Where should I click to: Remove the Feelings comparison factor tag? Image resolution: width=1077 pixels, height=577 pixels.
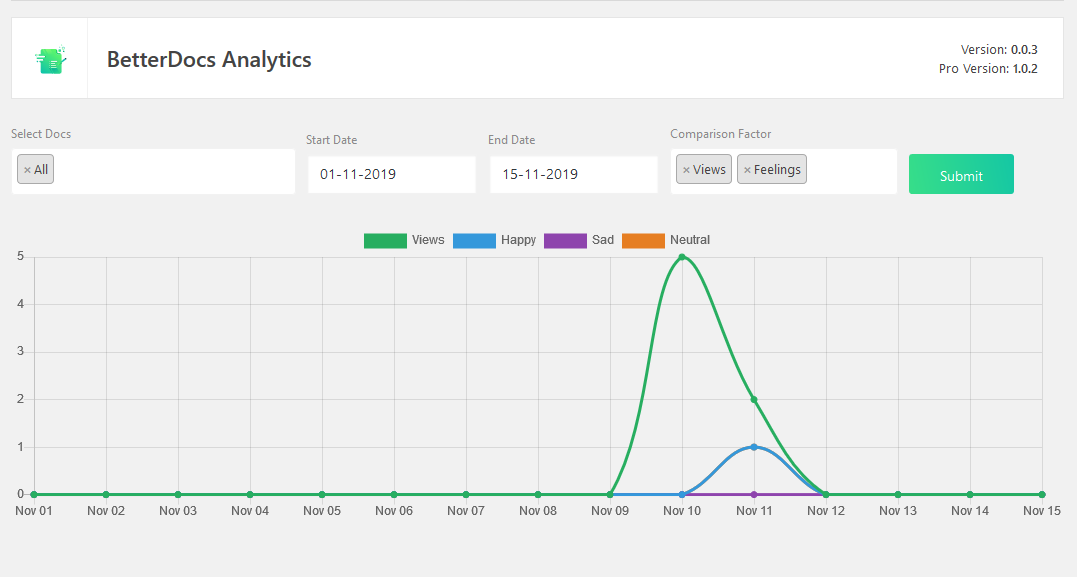(x=747, y=170)
